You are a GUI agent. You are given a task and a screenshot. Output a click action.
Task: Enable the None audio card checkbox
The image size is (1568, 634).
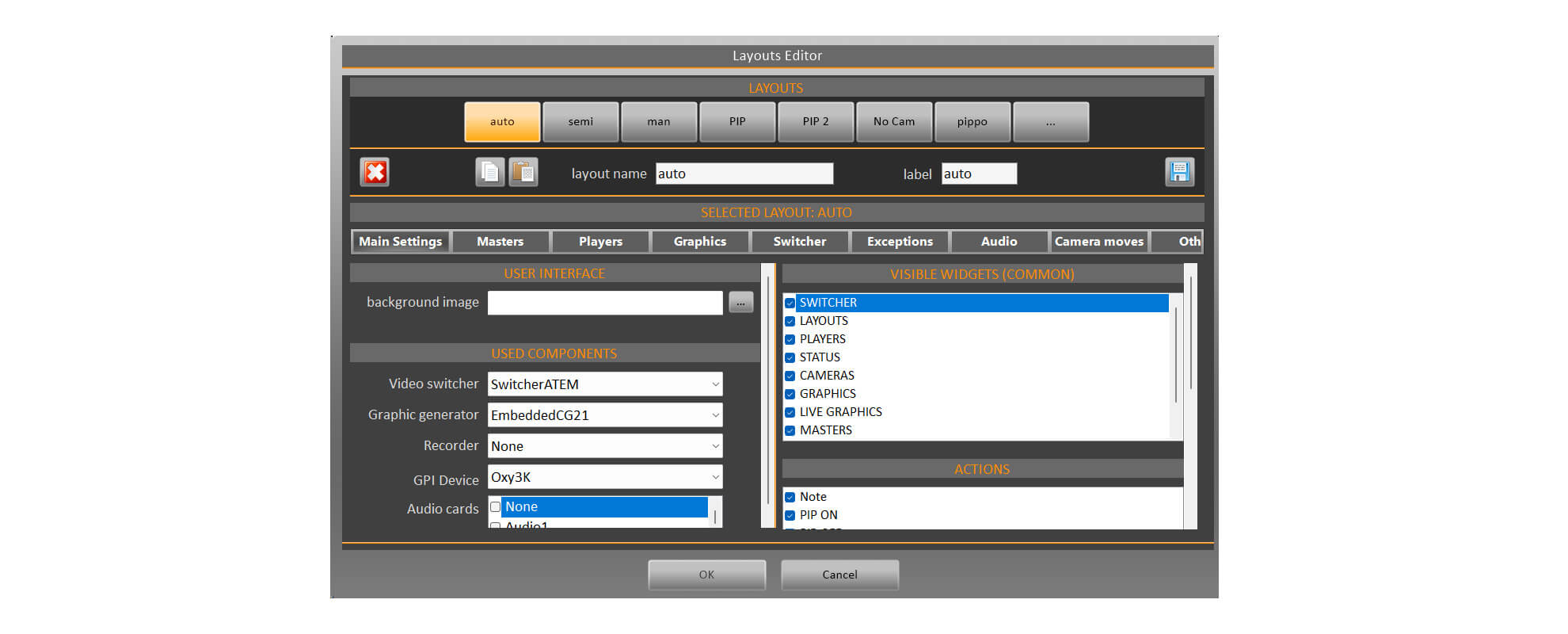tap(495, 506)
